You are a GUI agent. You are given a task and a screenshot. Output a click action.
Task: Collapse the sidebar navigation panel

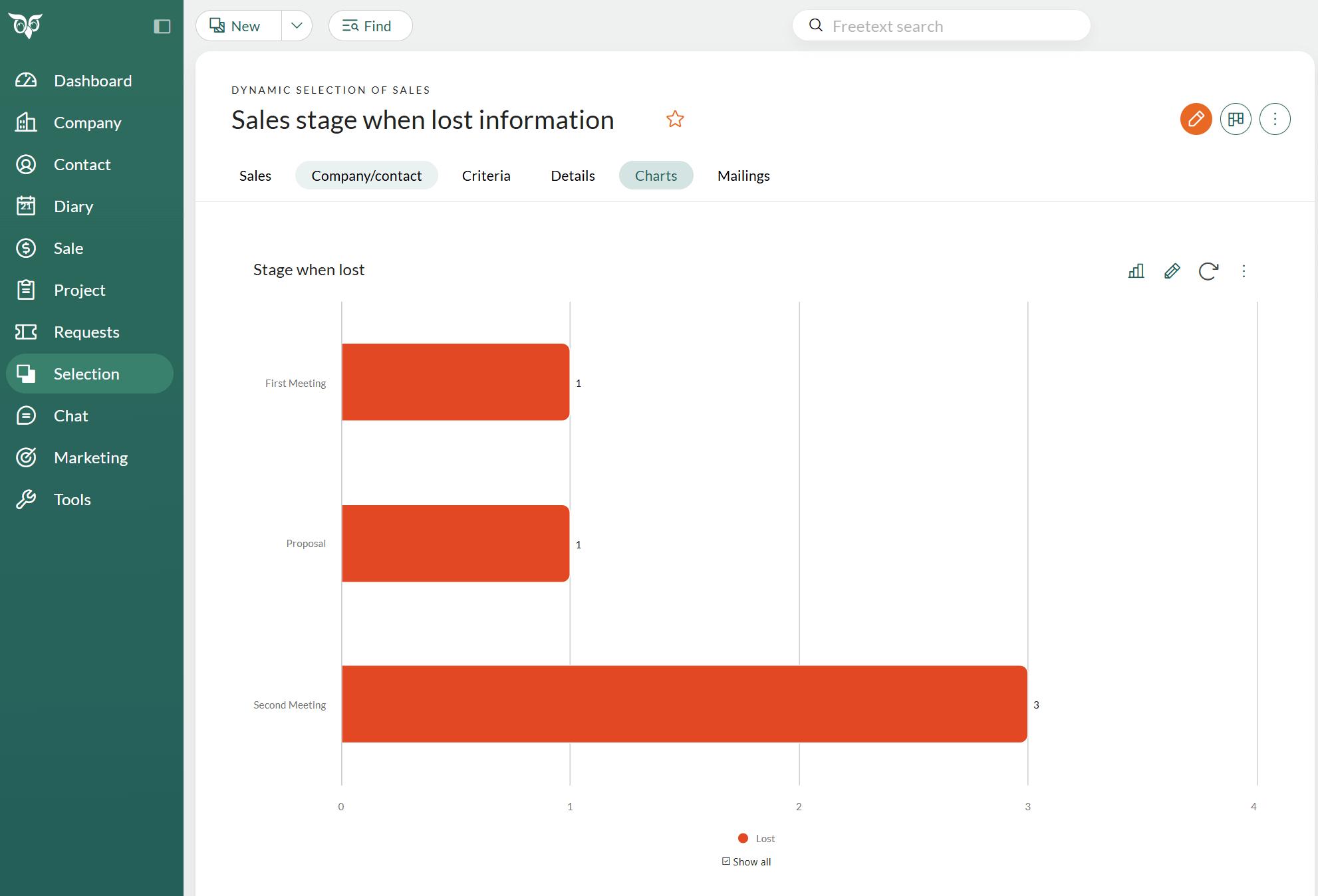162,27
